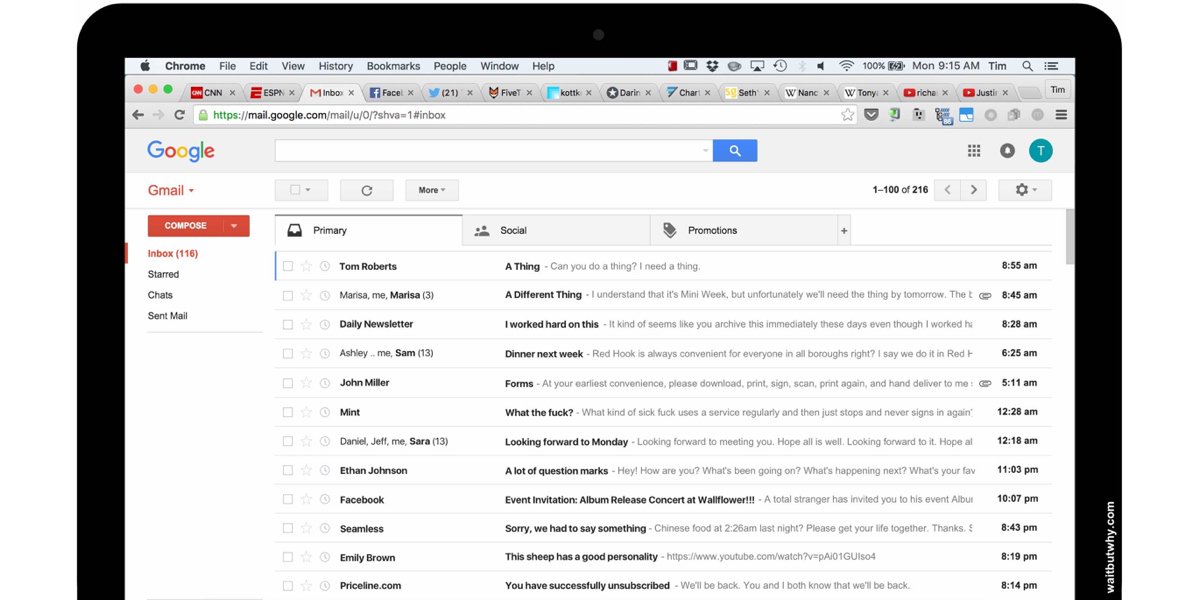This screenshot has width=1200, height=600.
Task: Check the Ashley, me, Sam email
Action: [288, 353]
